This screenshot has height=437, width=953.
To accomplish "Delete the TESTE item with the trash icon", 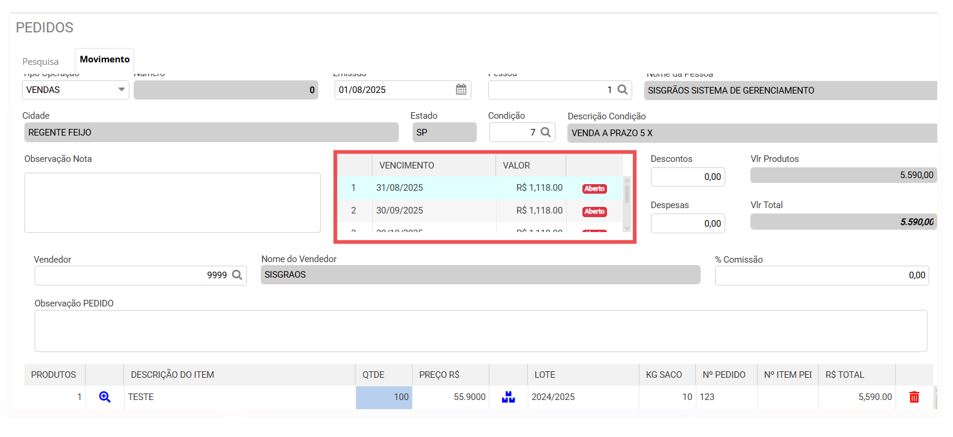I will pos(914,397).
